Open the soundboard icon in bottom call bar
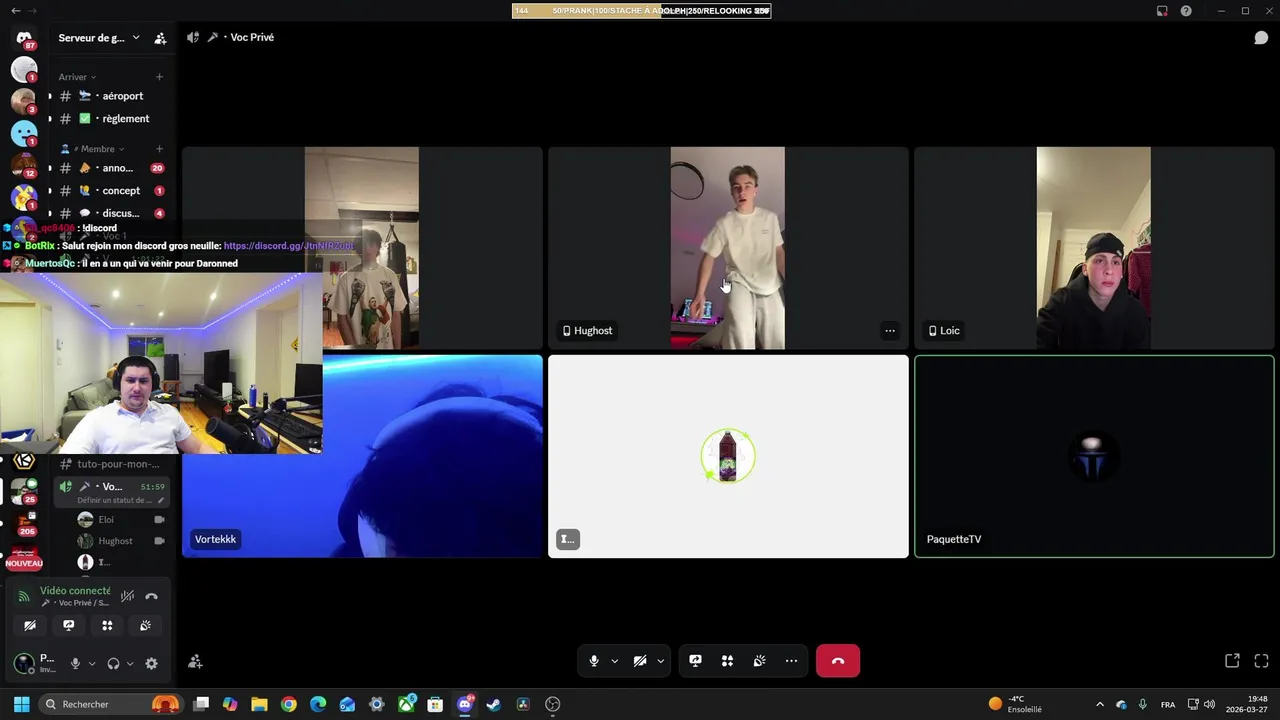This screenshot has width=1280, height=720. [759, 661]
